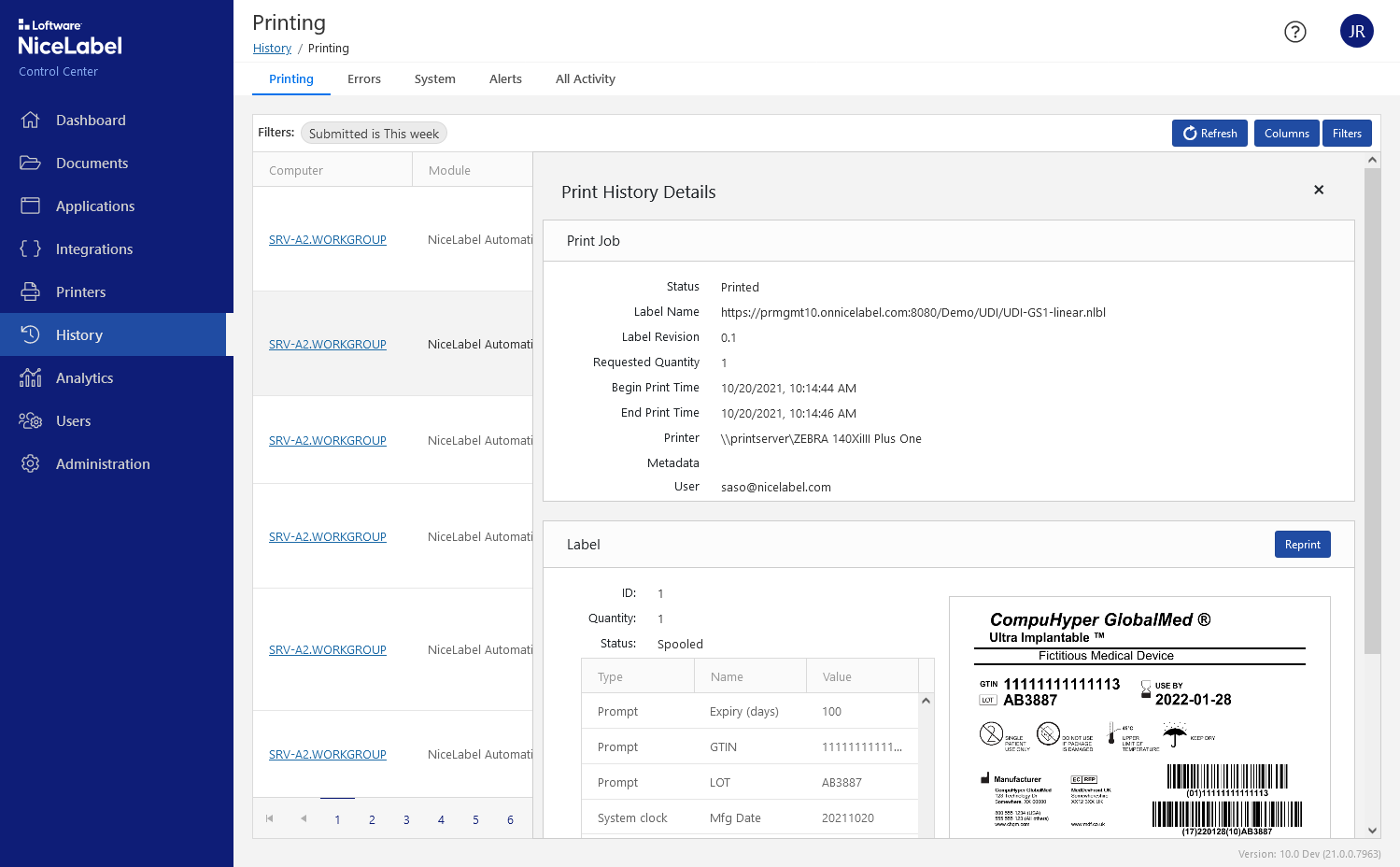Viewport: 1400px width, 867px height.
Task: Go to page 5 in pagination
Action: coord(475,819)
